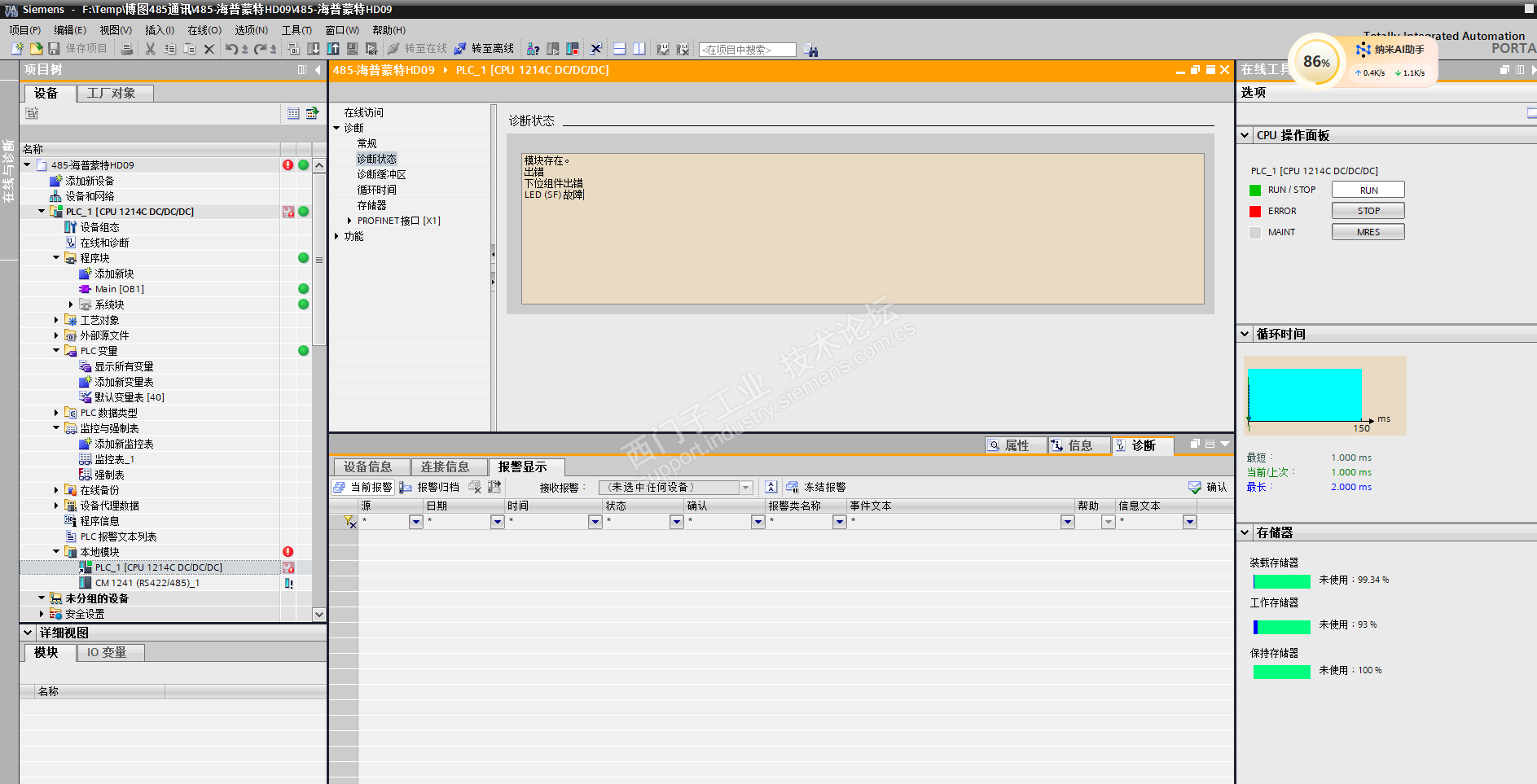Toggle the 冻结报警 freeze alarms button
Image resolution: width=1537 pixels, height=784 pixels.
coord(815,487)
